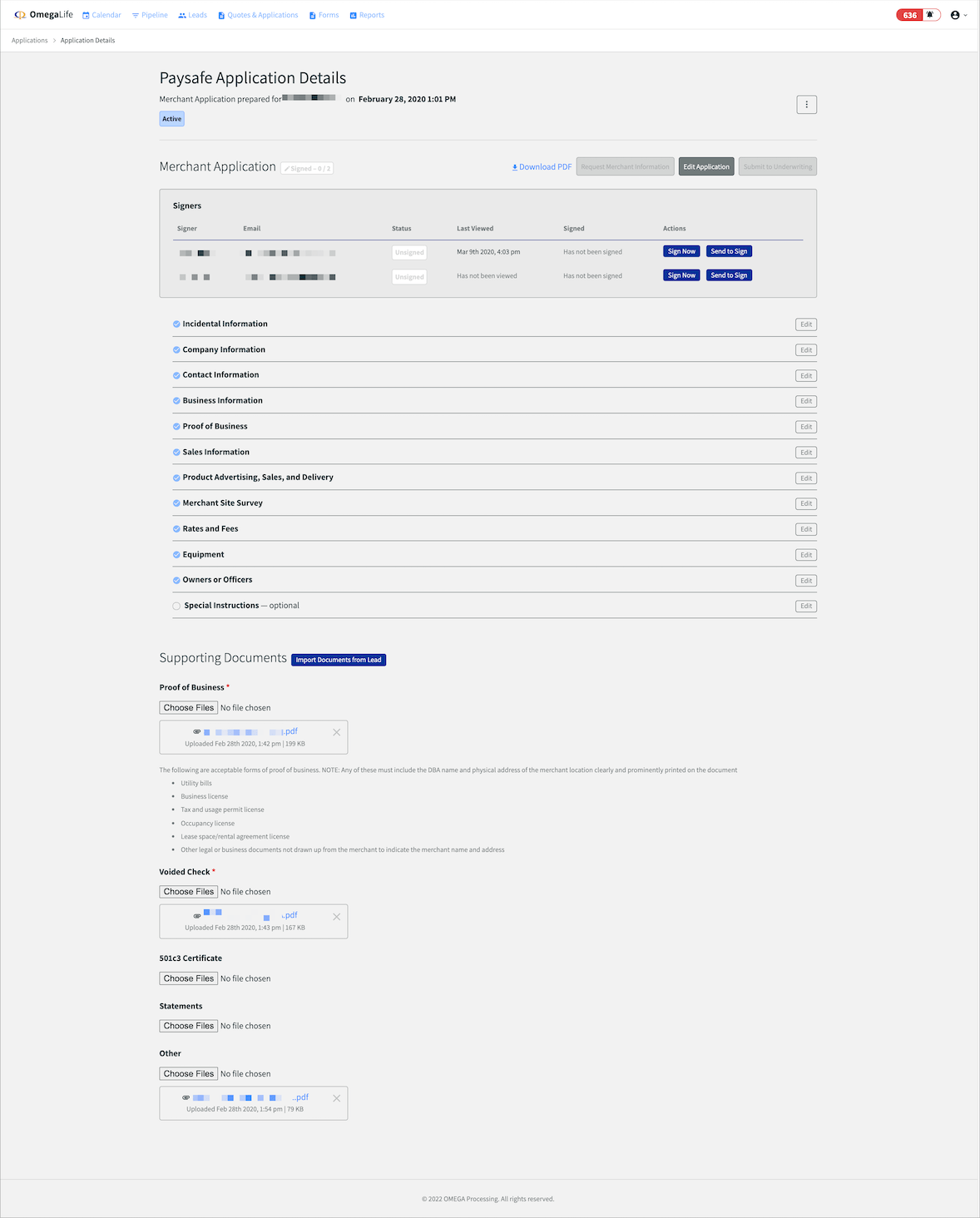This screenshot has height=1218, width=980.
Task: Remove the Other uploaded PDF
Action: [336, 1098]
